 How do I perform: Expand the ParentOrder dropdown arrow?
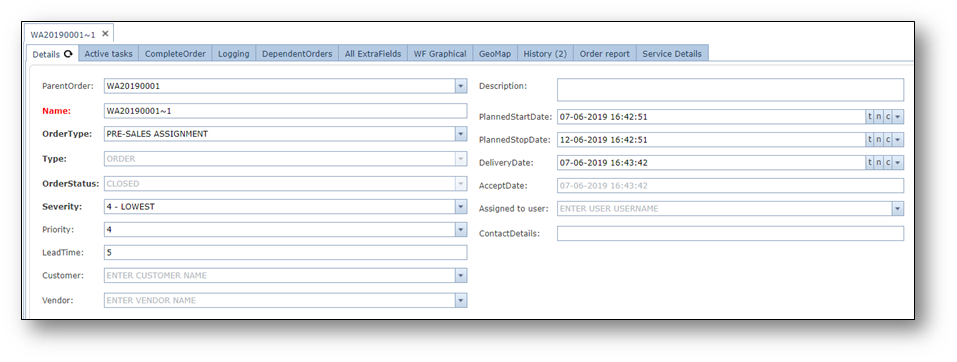pos(461,87)
